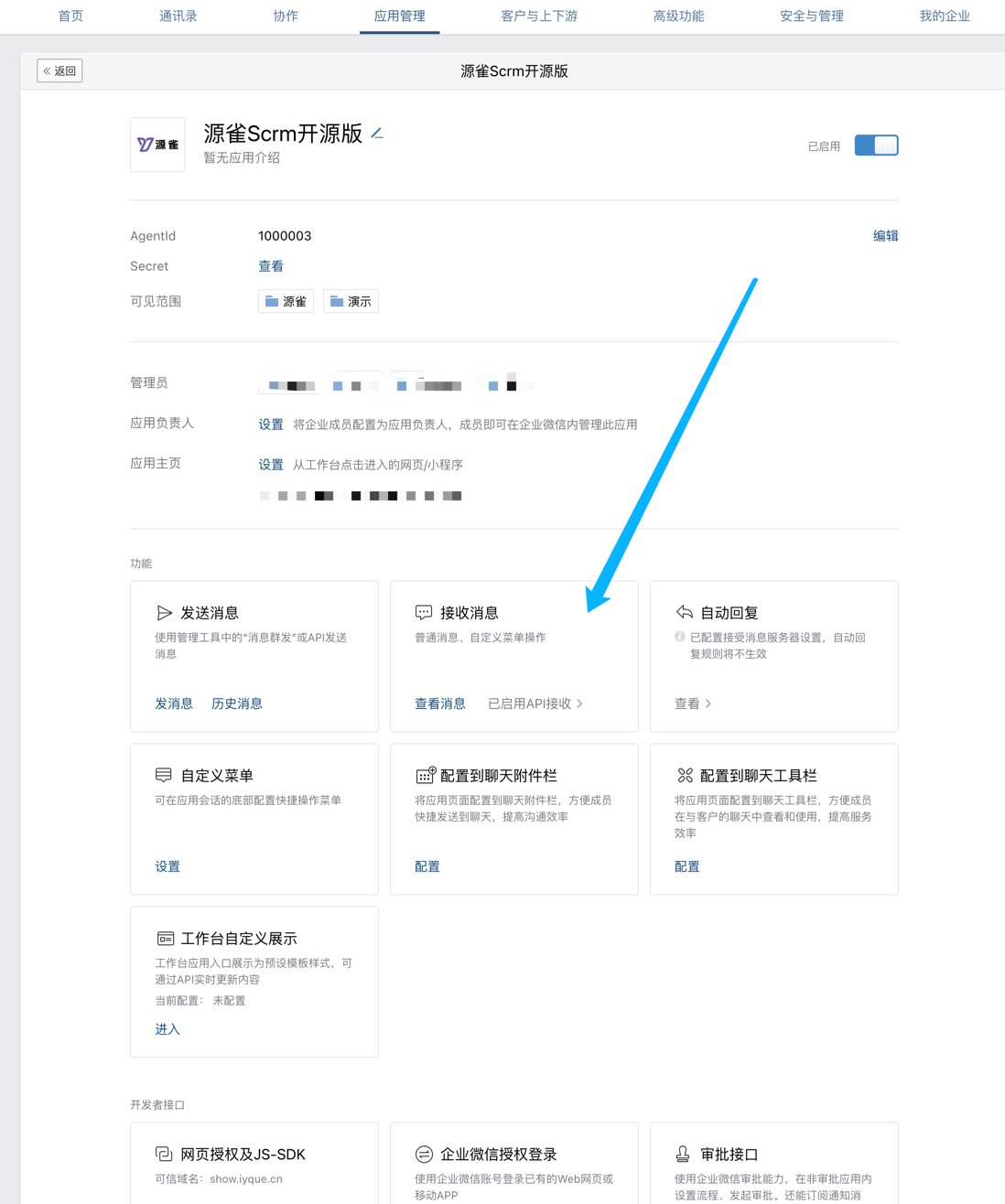
Task: Click the 演示 department folder tag
Action: coord(351,301)
